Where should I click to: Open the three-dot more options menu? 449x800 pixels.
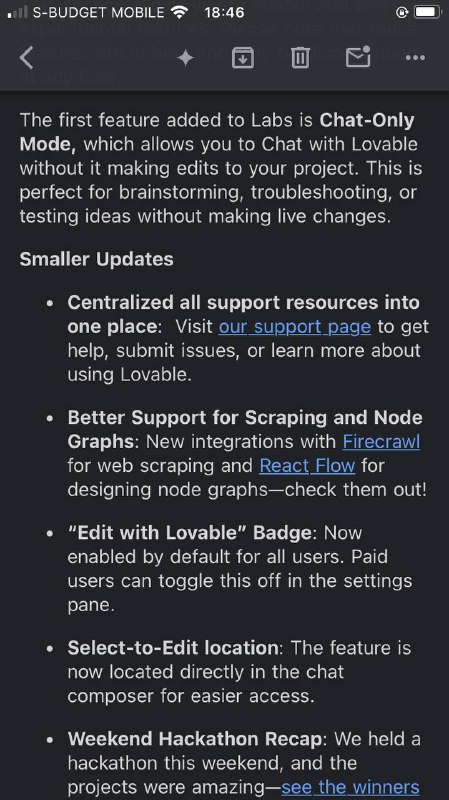(x=415, y=58)
